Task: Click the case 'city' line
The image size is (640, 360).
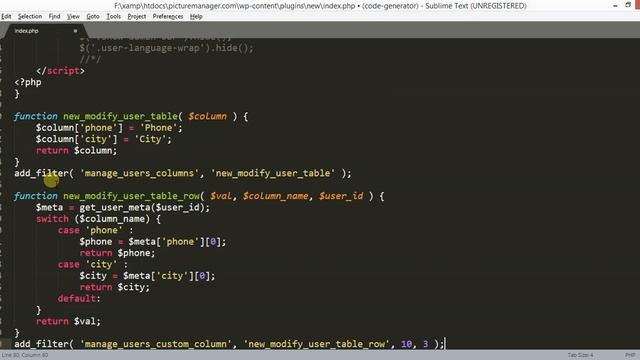Action: pos(93,264)
